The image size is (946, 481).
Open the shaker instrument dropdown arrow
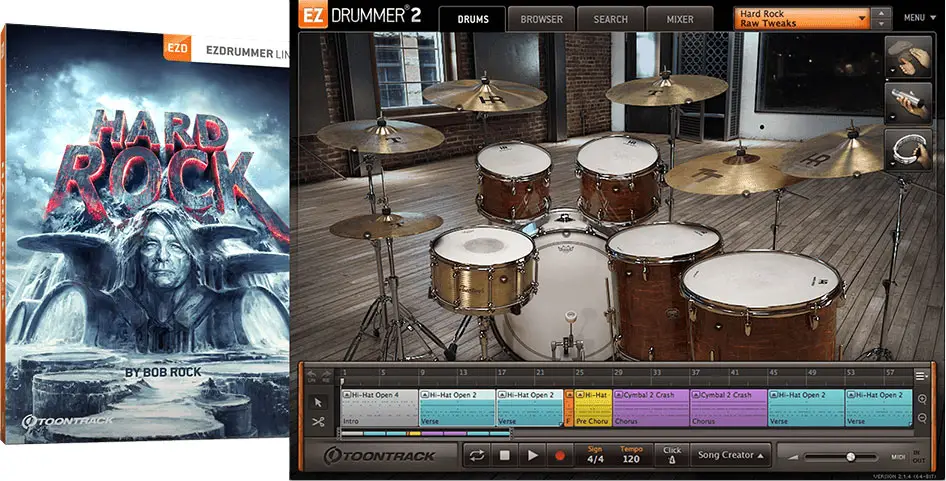pyautogui.click(x=890, y=118)
